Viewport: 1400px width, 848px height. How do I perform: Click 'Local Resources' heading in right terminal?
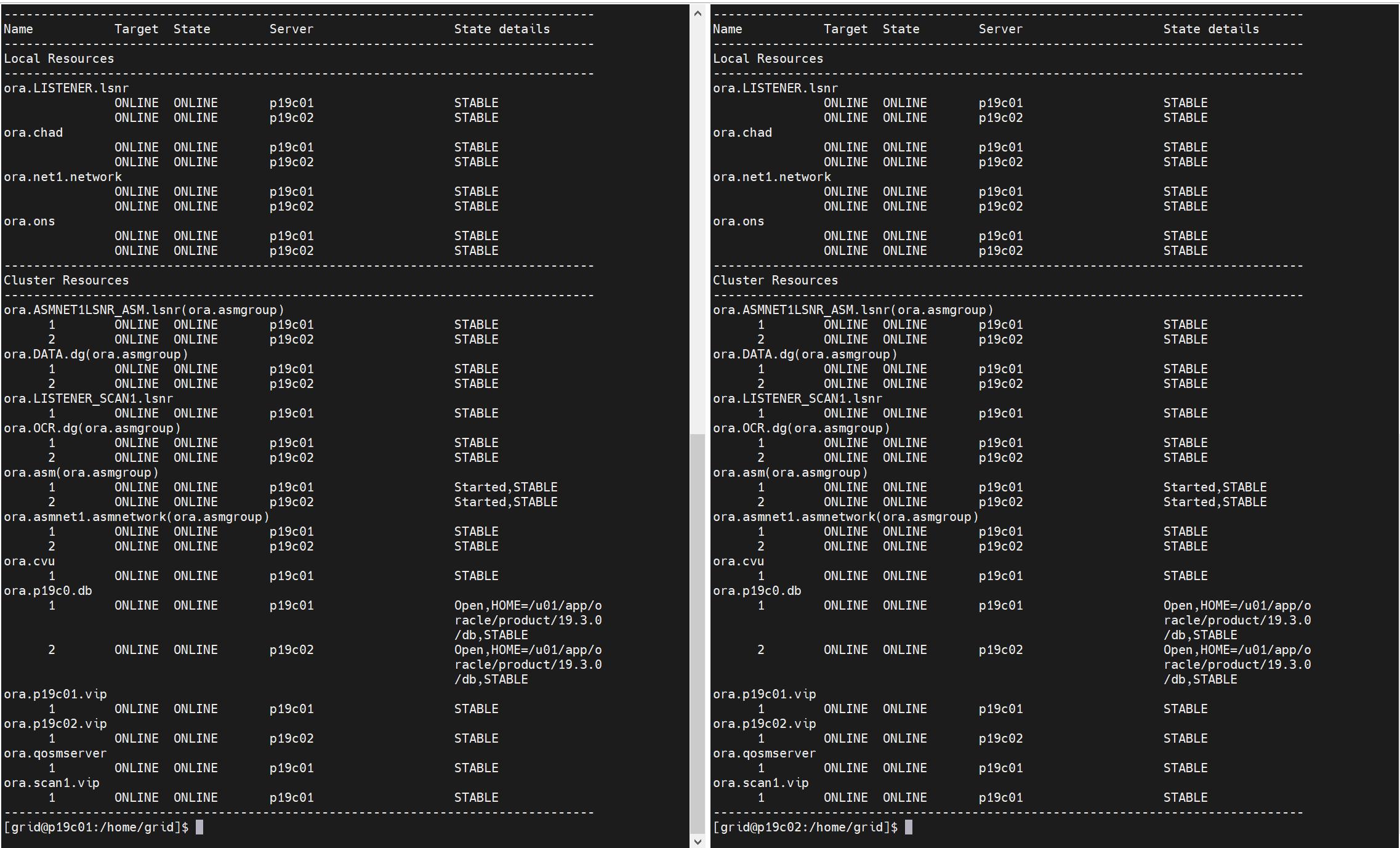tap(768, 59)
